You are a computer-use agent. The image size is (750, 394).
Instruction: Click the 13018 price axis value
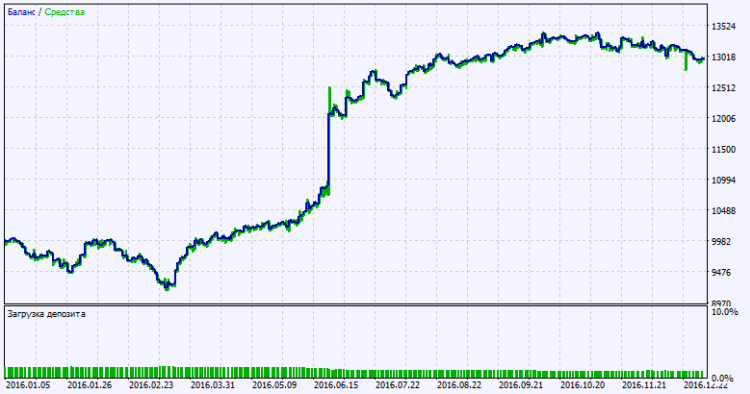click(x=724, y=57)
